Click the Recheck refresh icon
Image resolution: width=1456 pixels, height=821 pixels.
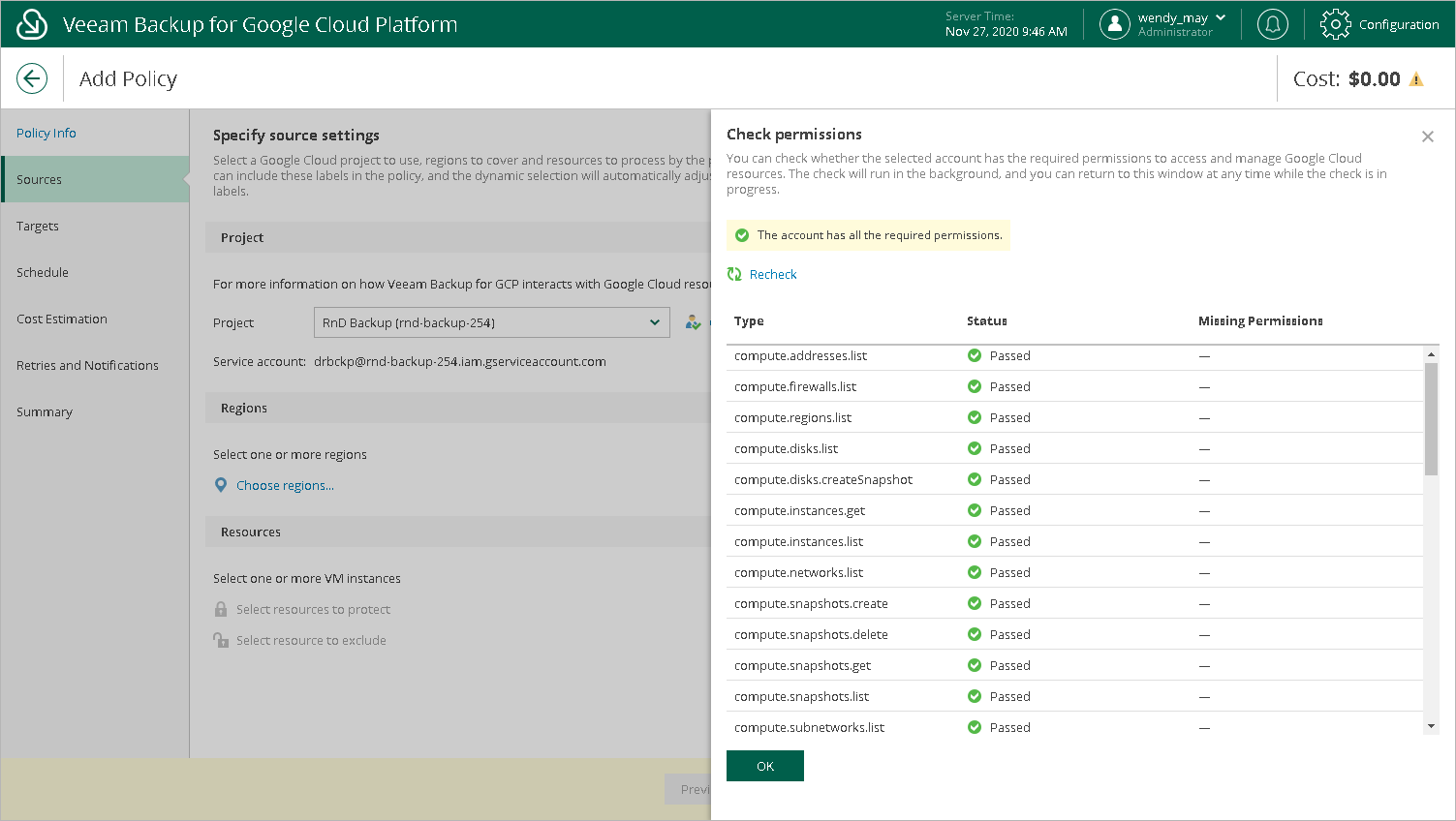[734, 274]
